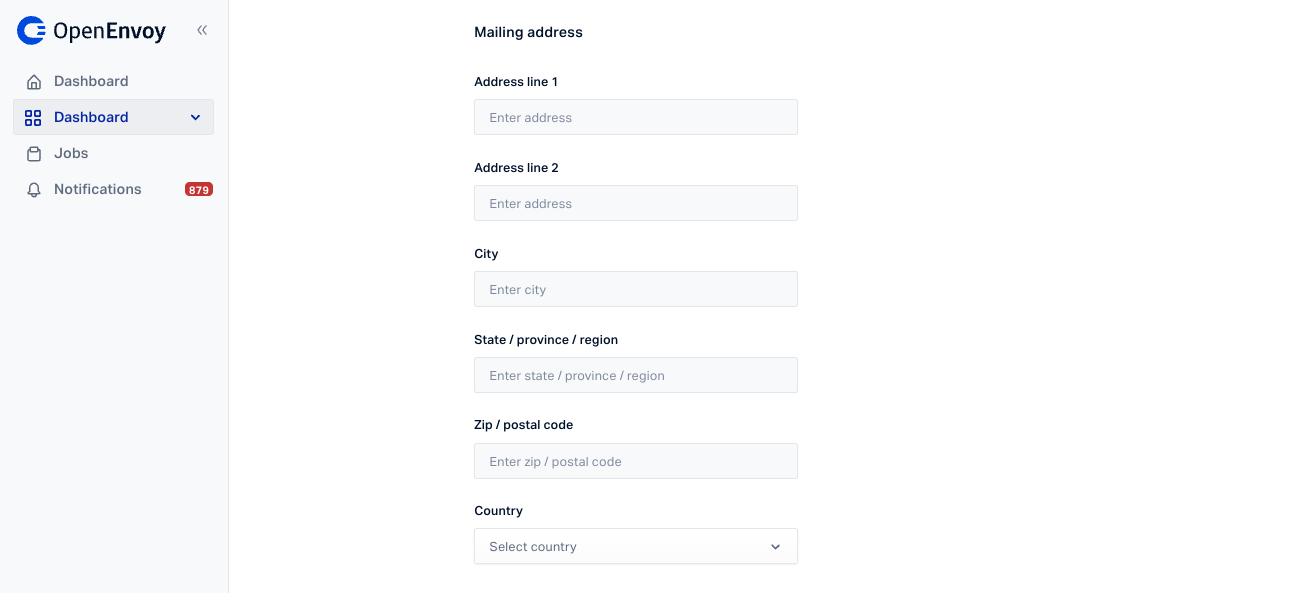
Task: Click the red 879 notifications badge
Action: (x=199, y=189)
